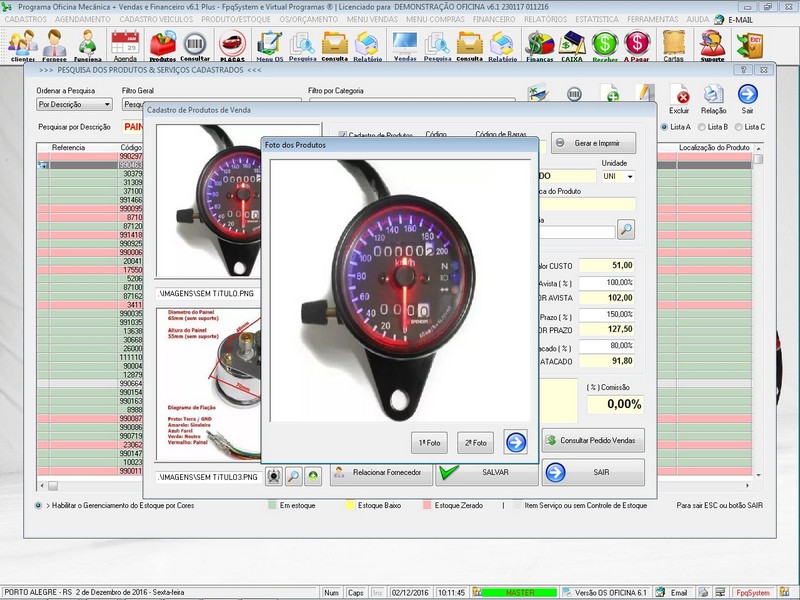Click the Comissão 0,00% field
Viewport: 800px width, 600px height.
(x=615, y=404)
